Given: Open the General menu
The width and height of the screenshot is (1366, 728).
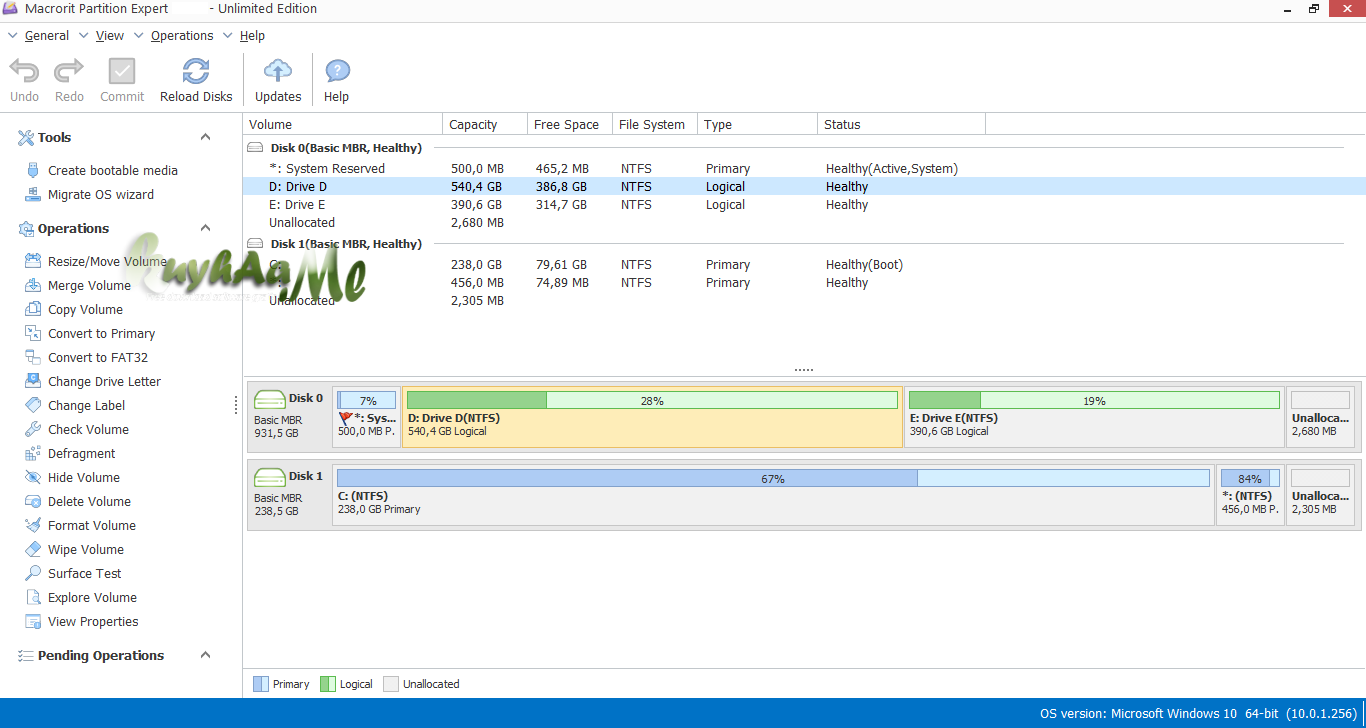Looking at the screenshot, I should coord(47,36).
